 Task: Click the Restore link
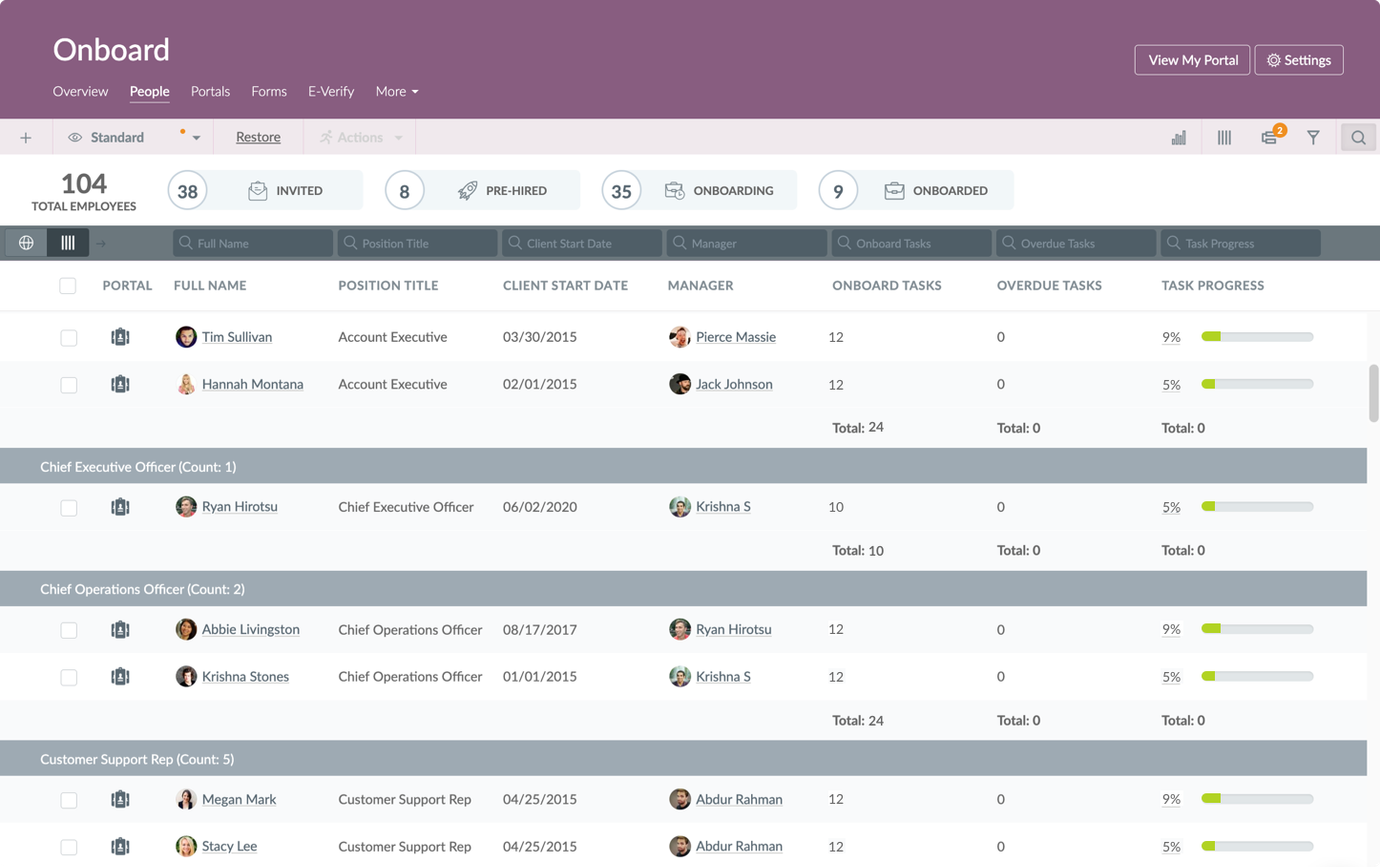[258, 138]
